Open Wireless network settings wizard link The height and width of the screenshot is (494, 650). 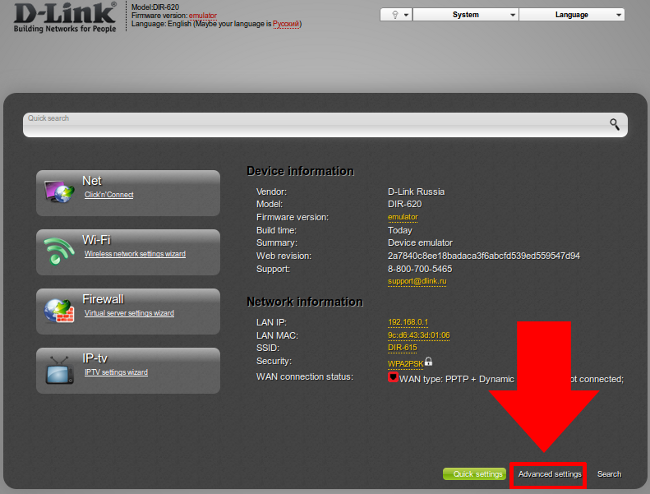135,254
